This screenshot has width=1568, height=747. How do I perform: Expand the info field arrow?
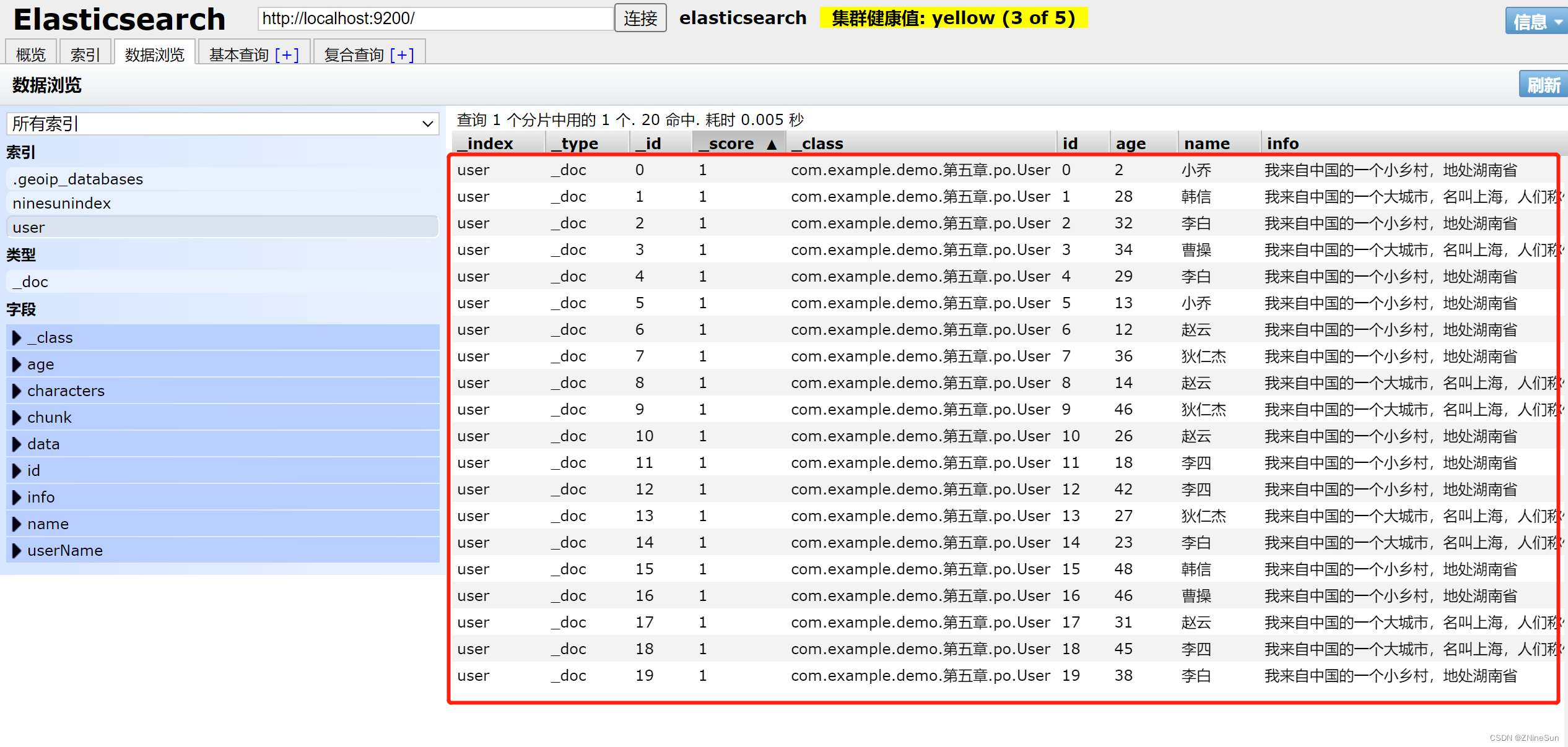(x=17, y=498)
